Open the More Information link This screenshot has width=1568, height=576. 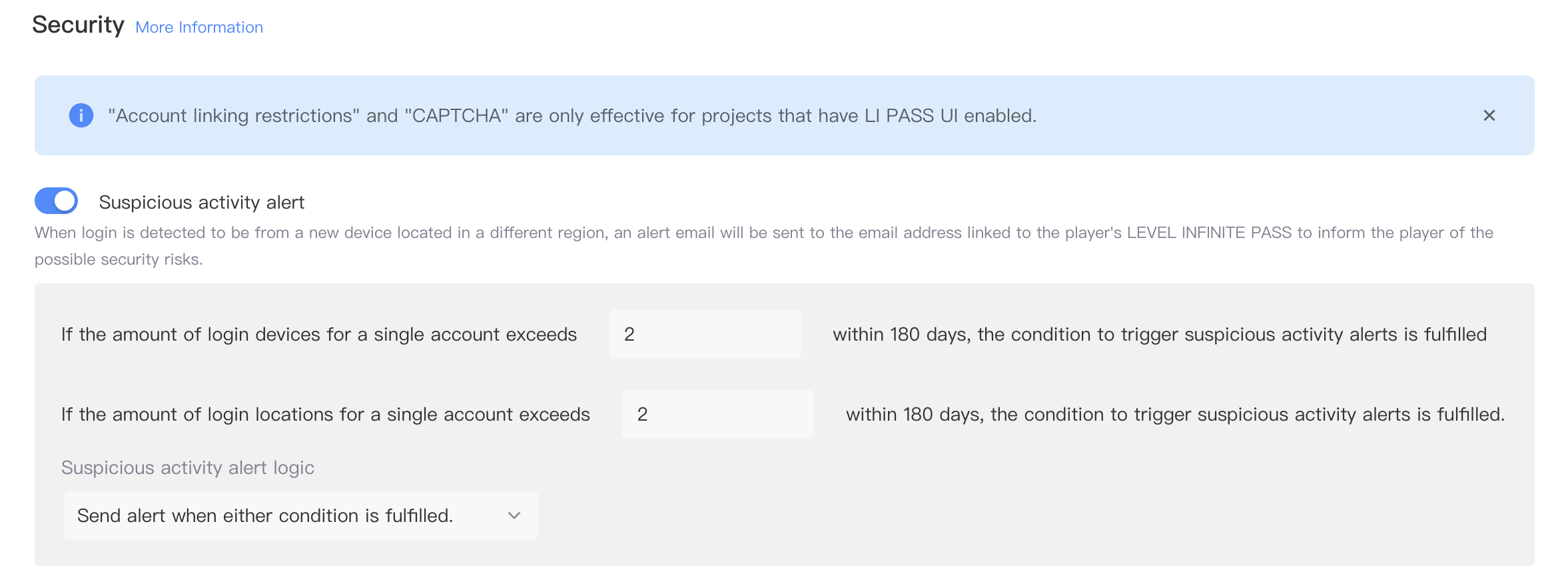pos(198,27)
